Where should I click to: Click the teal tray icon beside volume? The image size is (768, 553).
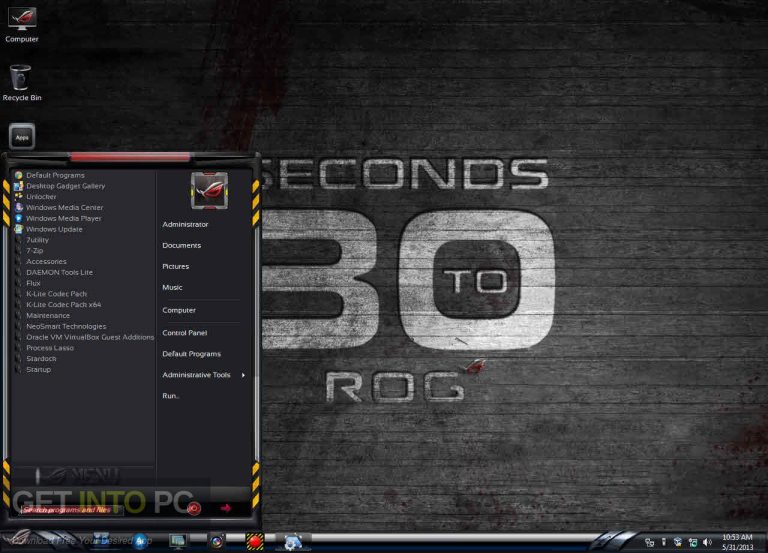(693, 542)
